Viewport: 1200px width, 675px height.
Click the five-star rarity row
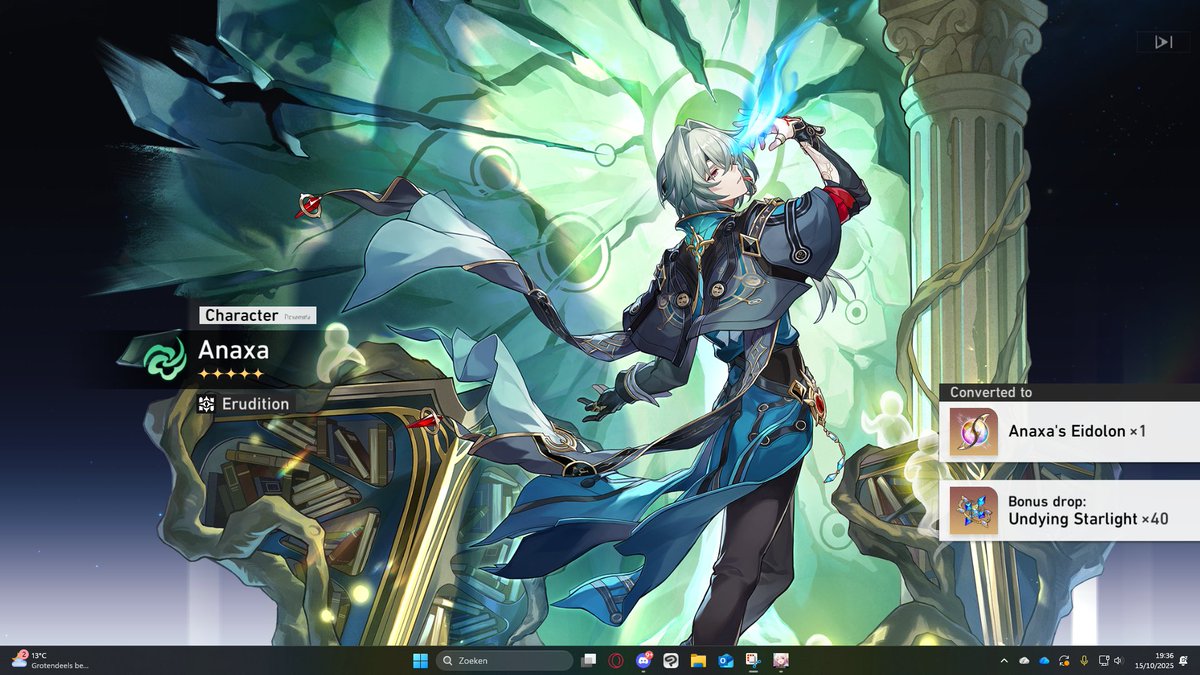[x=231, y=374]
